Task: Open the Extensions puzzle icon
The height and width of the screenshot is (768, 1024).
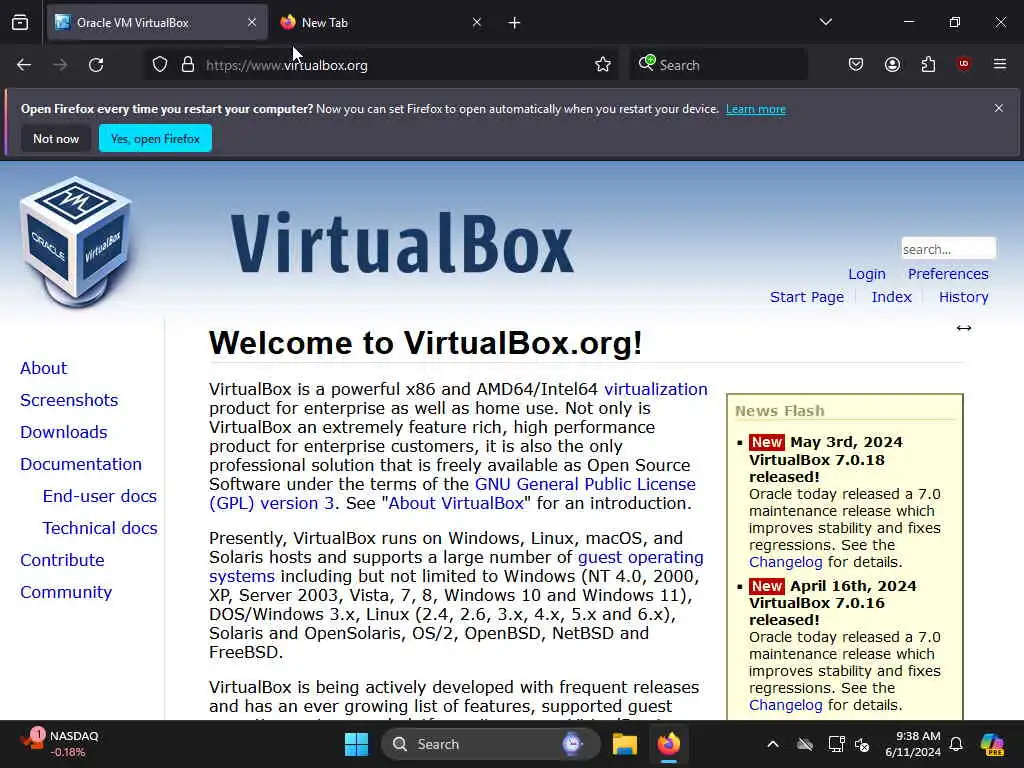Action: pos(928,65)
